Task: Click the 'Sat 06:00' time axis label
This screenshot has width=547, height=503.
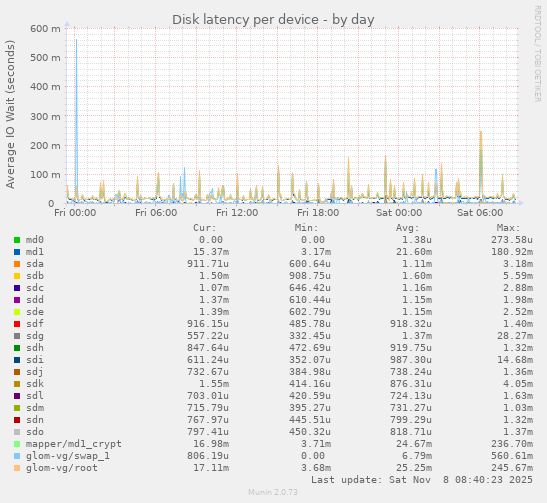Action: coord(480,212)
